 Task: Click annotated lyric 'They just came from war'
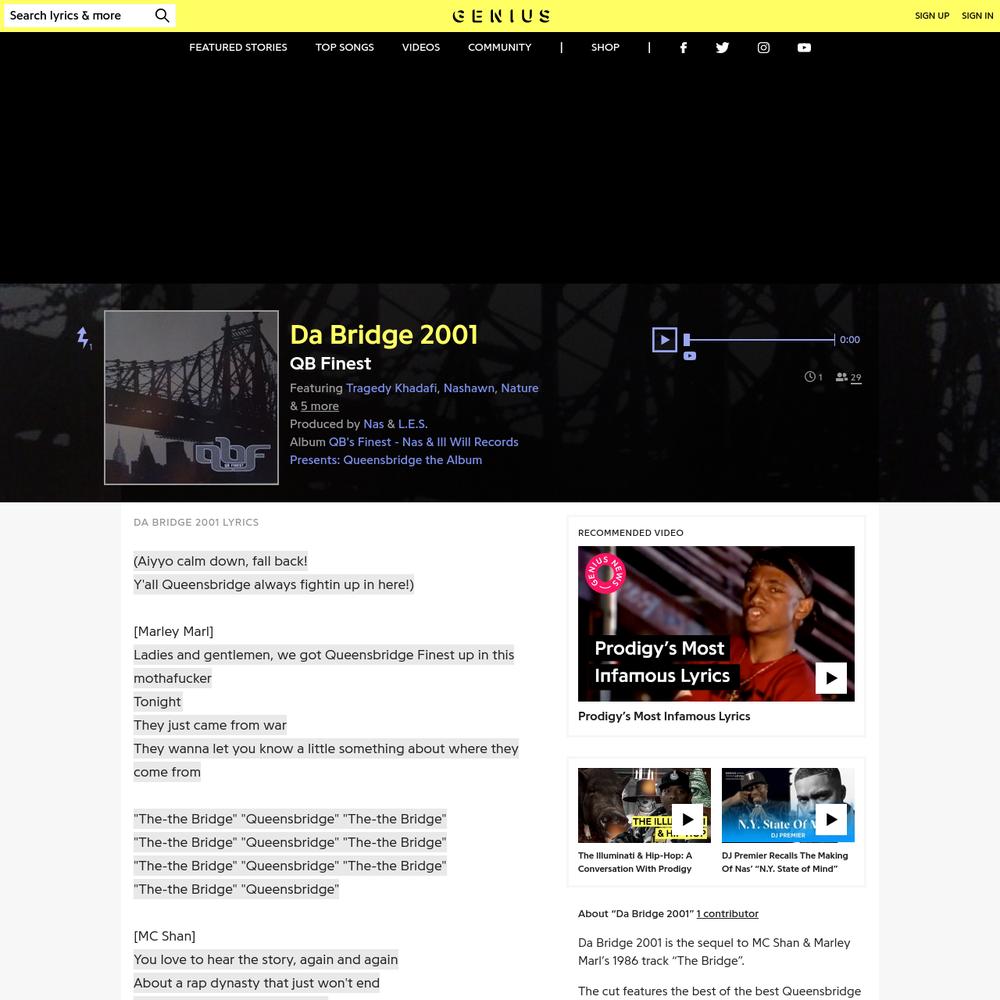(210, 725)
